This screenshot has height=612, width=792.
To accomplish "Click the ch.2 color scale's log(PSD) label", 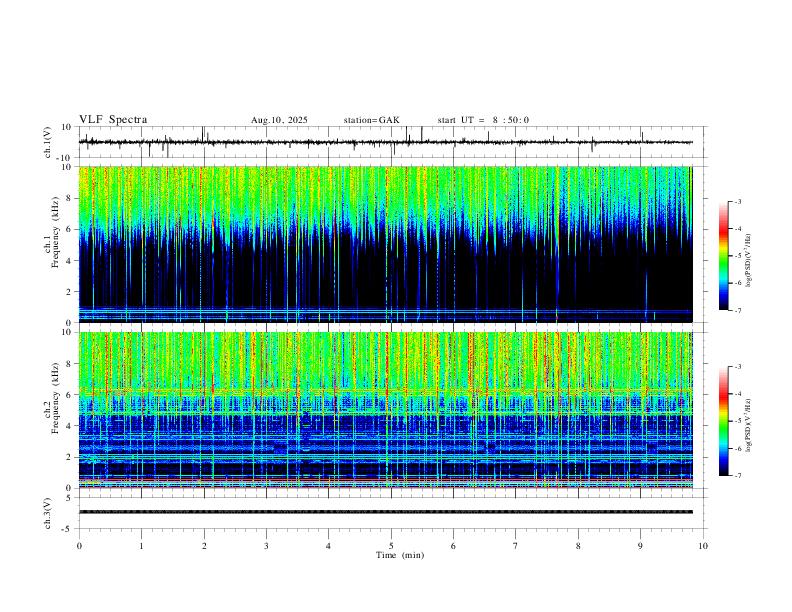I will click(749, 426).
